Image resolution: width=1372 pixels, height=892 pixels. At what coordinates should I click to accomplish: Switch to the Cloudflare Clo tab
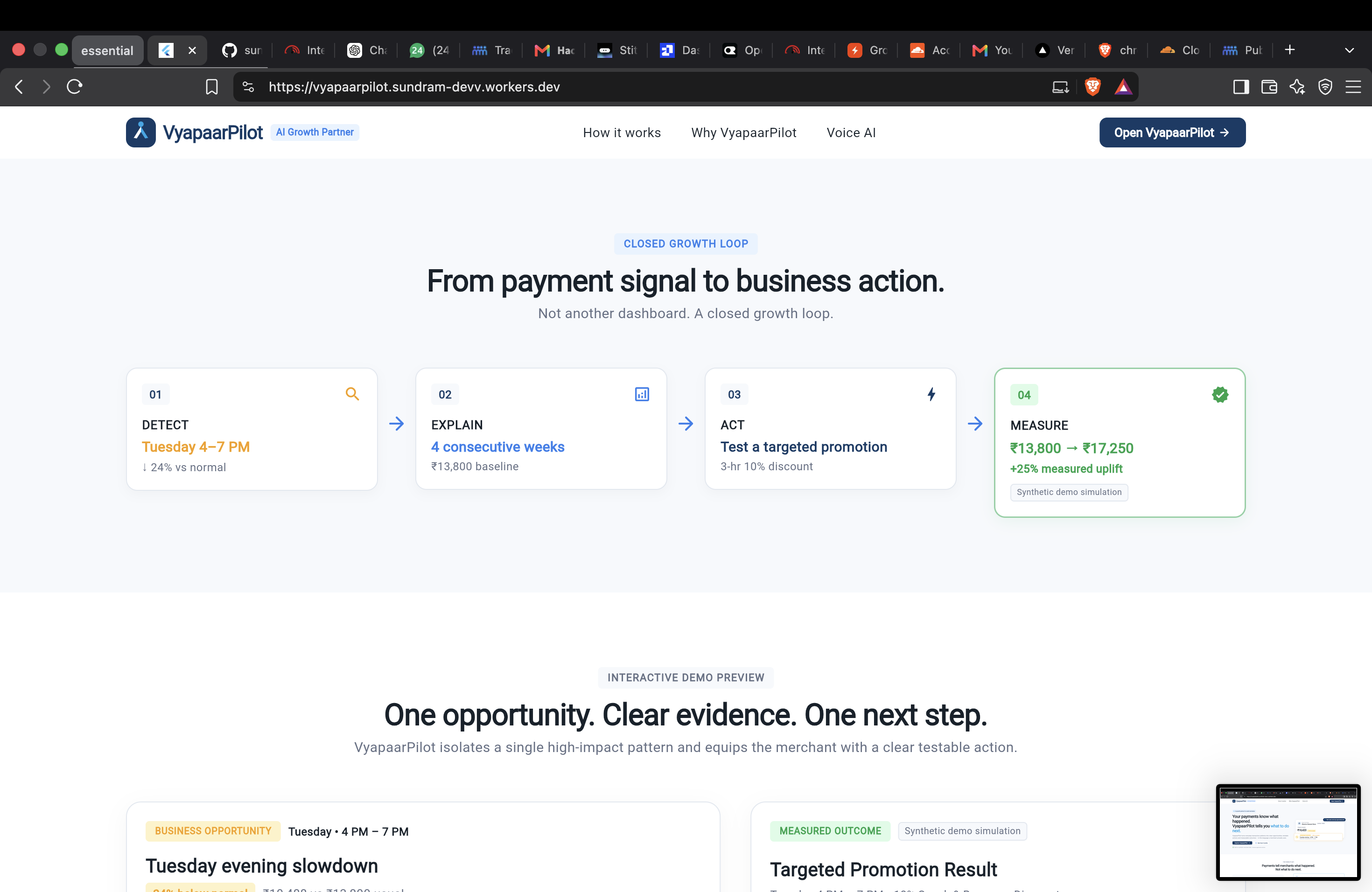1179,51
